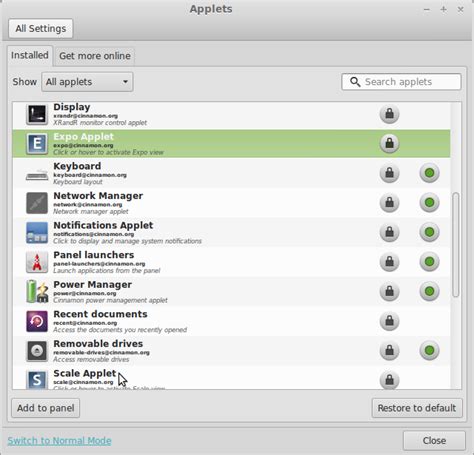Click the lock icon in Network Manager row
474x455 pixels.
click(389, 203)
